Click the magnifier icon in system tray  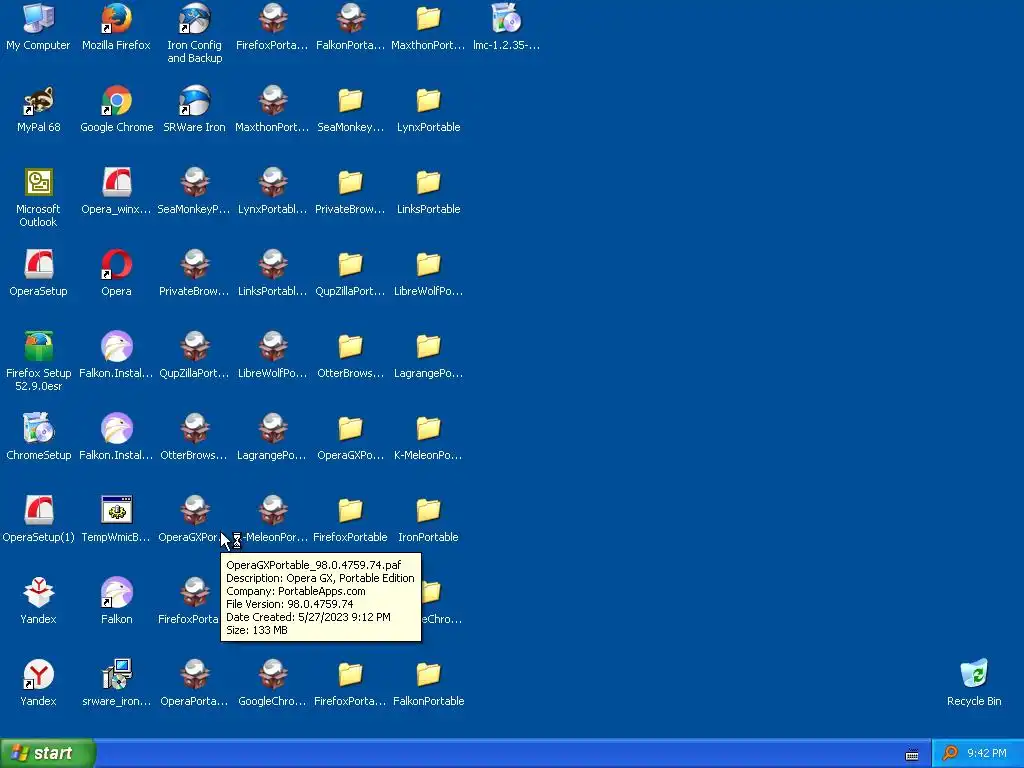[950, 754]
